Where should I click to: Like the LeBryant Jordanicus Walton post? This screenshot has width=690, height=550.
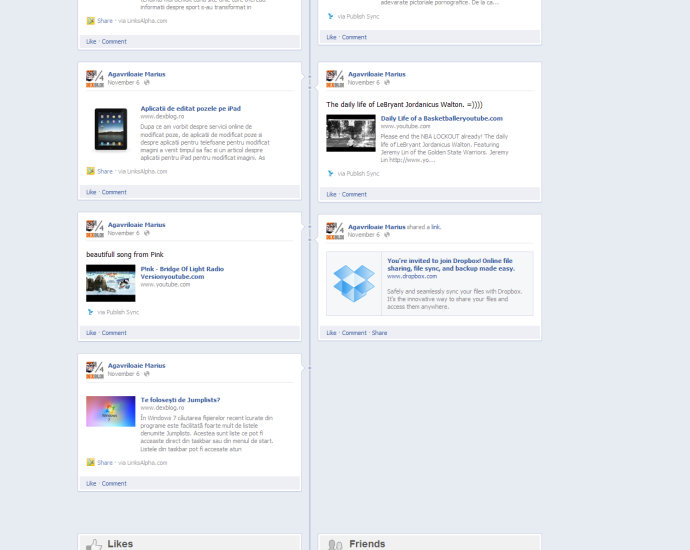point(331,194)
